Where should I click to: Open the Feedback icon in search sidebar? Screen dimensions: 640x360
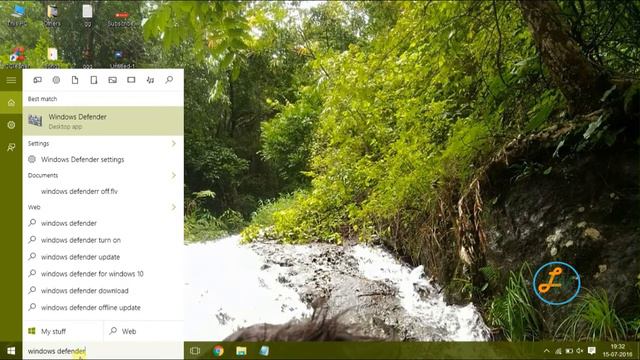(11, 147)
